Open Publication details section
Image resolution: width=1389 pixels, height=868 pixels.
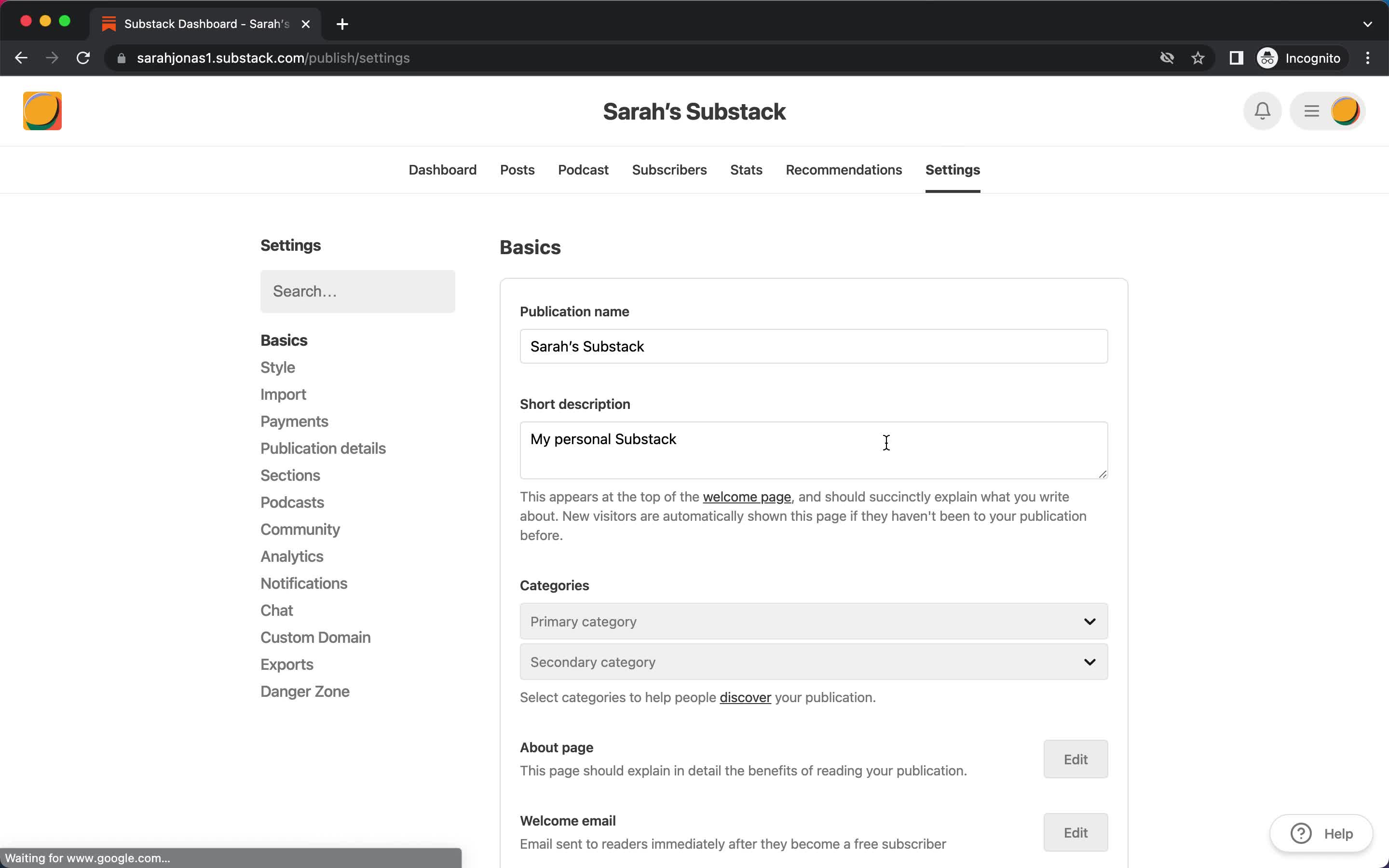coord(323,448)
